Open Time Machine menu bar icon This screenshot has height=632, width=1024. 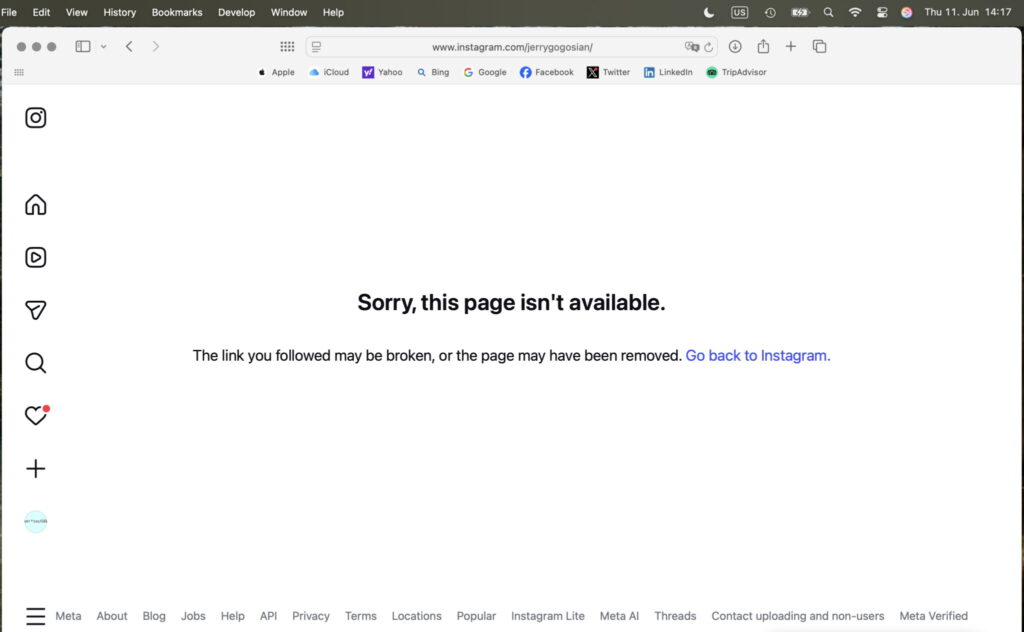tap(770, 12)
